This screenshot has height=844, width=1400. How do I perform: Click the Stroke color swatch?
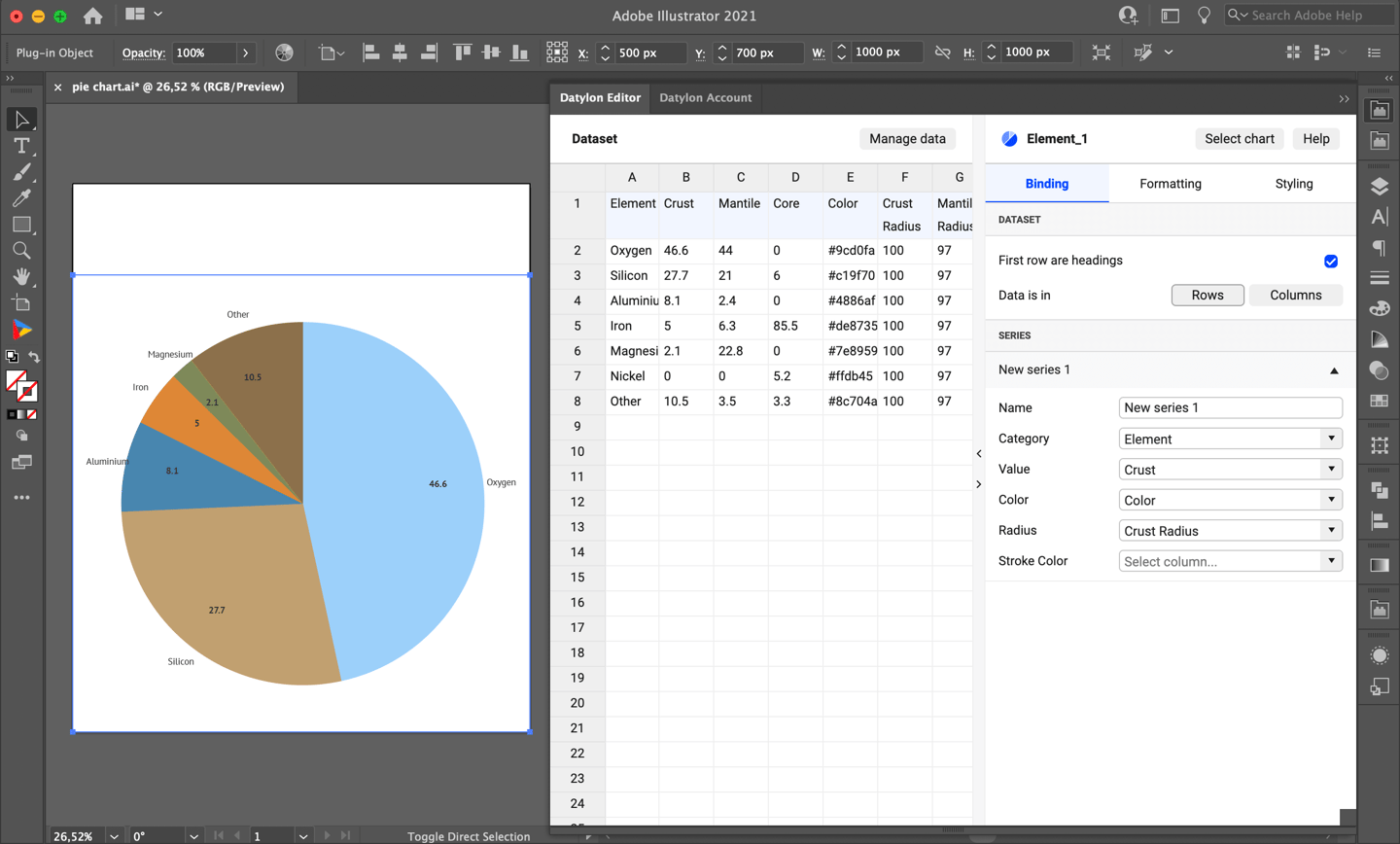tap(28, 393)
